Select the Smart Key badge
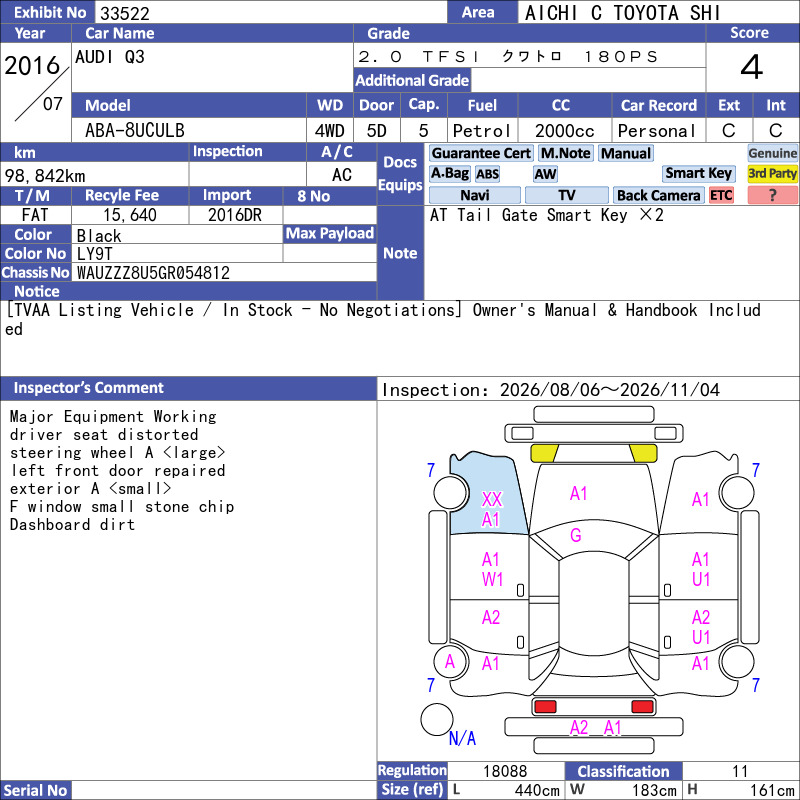Image resolution: width=800 pixels, height=800 pixels. [x=698, y=173]
